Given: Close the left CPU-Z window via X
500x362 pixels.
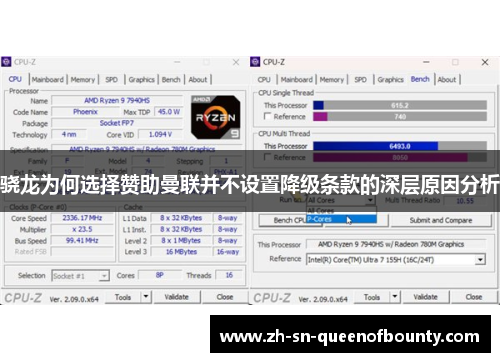Looking at the screenshot, I should [x=236, y=62].
